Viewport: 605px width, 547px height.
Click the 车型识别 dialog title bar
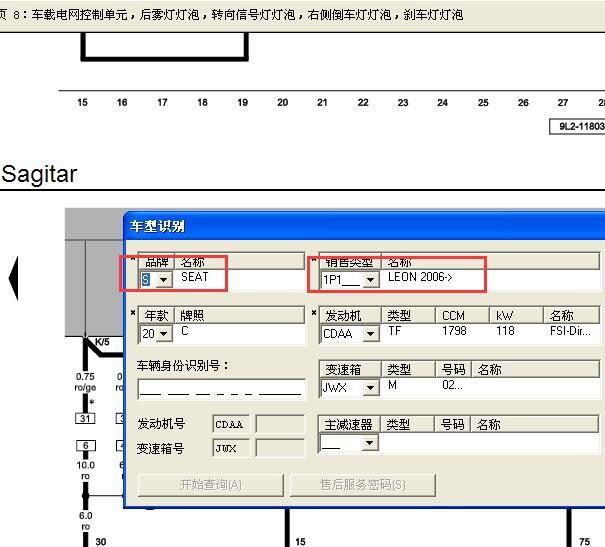365,226
